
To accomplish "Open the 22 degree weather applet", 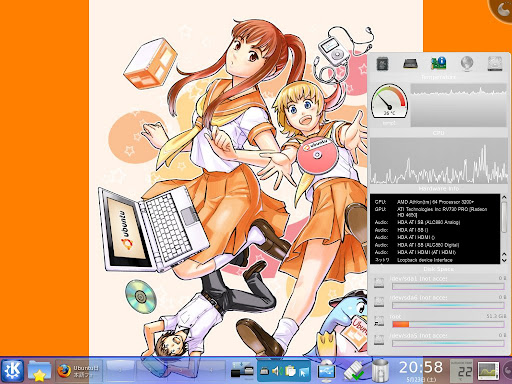I will point(461,371).
